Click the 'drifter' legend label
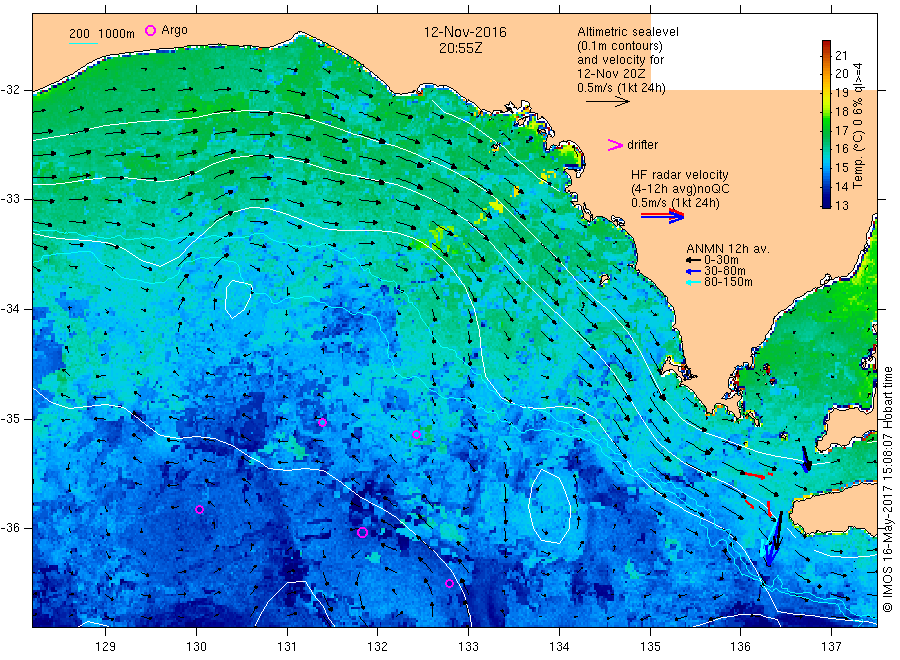This screenshot has width=900, height=660. [x=642, y=145]
